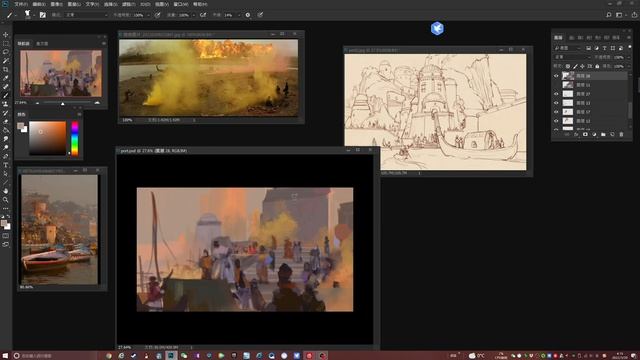Open the layer blend mode dropdown

tap(573, 57)
